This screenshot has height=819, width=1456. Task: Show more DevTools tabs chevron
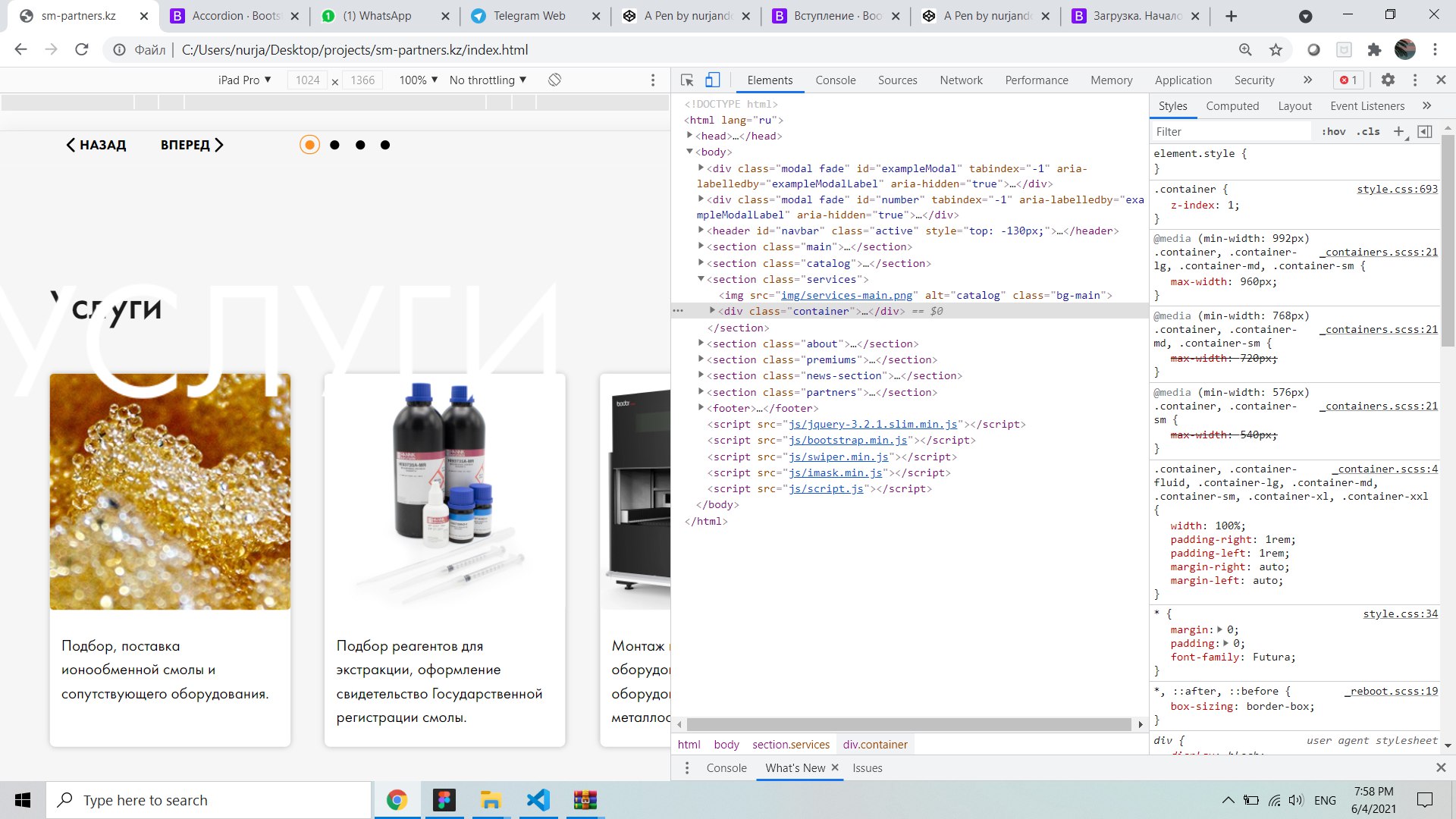[1307, 80]
